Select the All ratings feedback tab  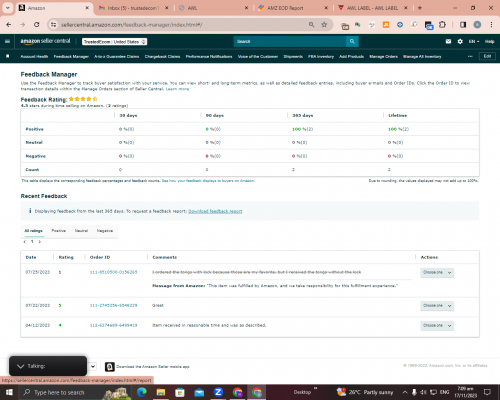[x=33, y=231]
